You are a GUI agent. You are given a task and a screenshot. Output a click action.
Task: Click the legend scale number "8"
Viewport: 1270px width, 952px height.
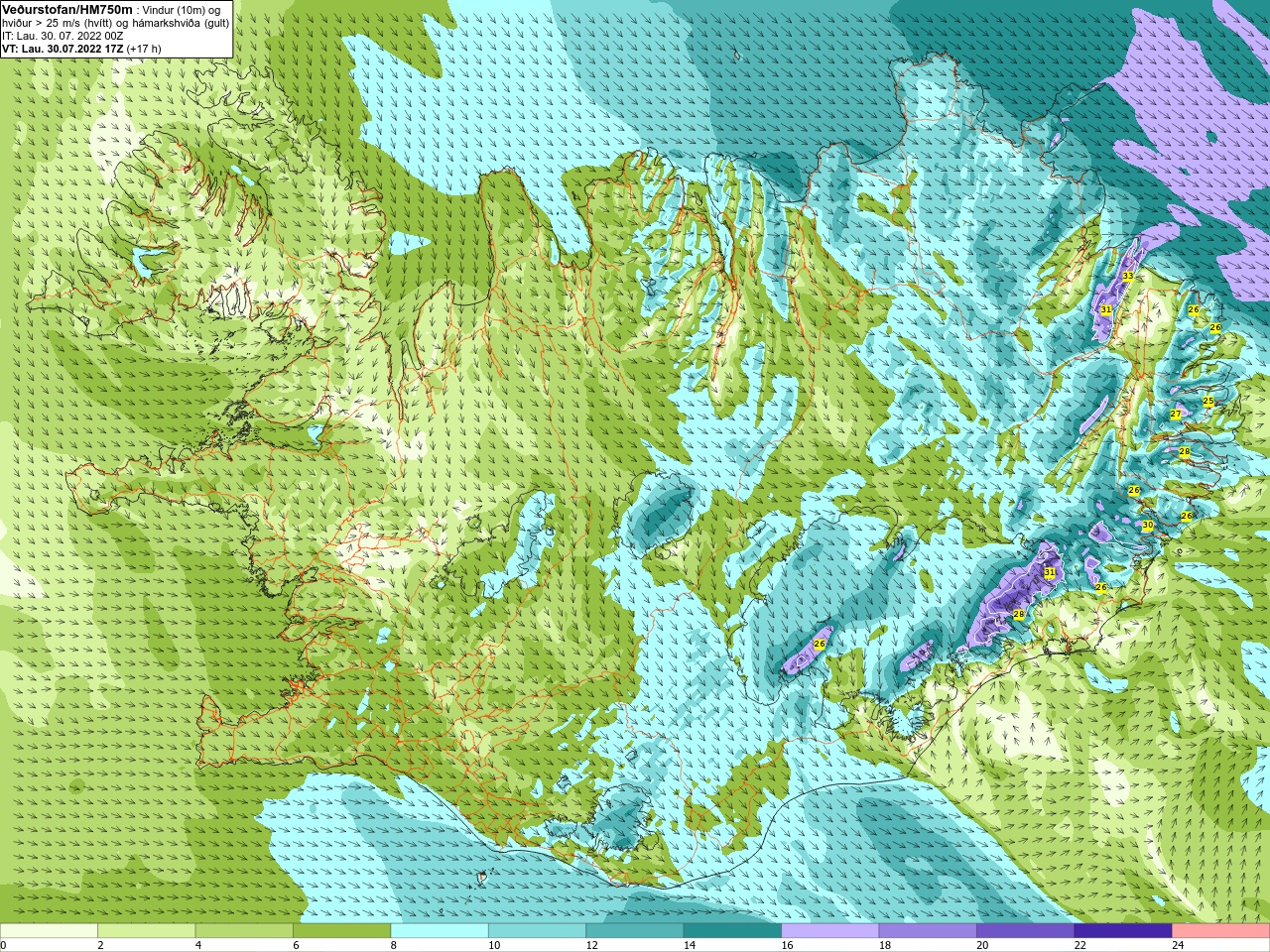click(394, 945)
